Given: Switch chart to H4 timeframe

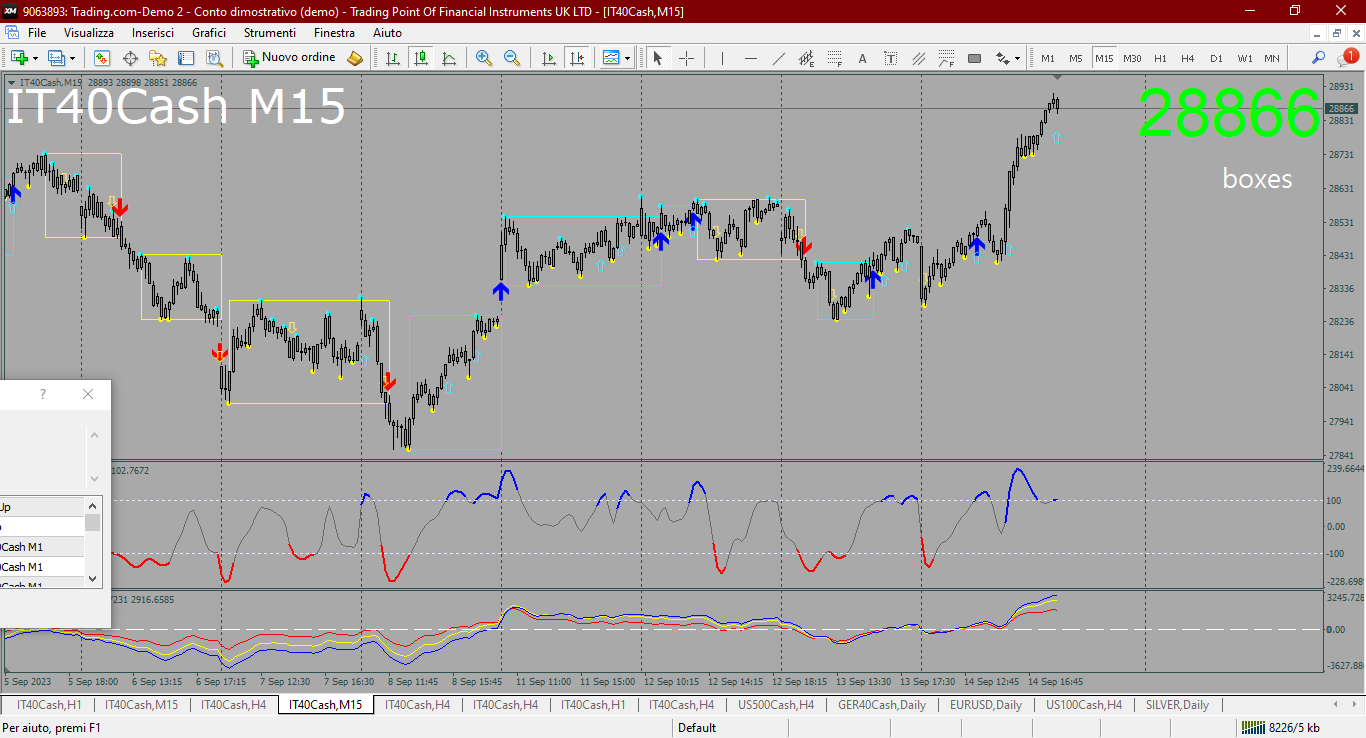Looking at the screenshot, I should (1188, 58).
